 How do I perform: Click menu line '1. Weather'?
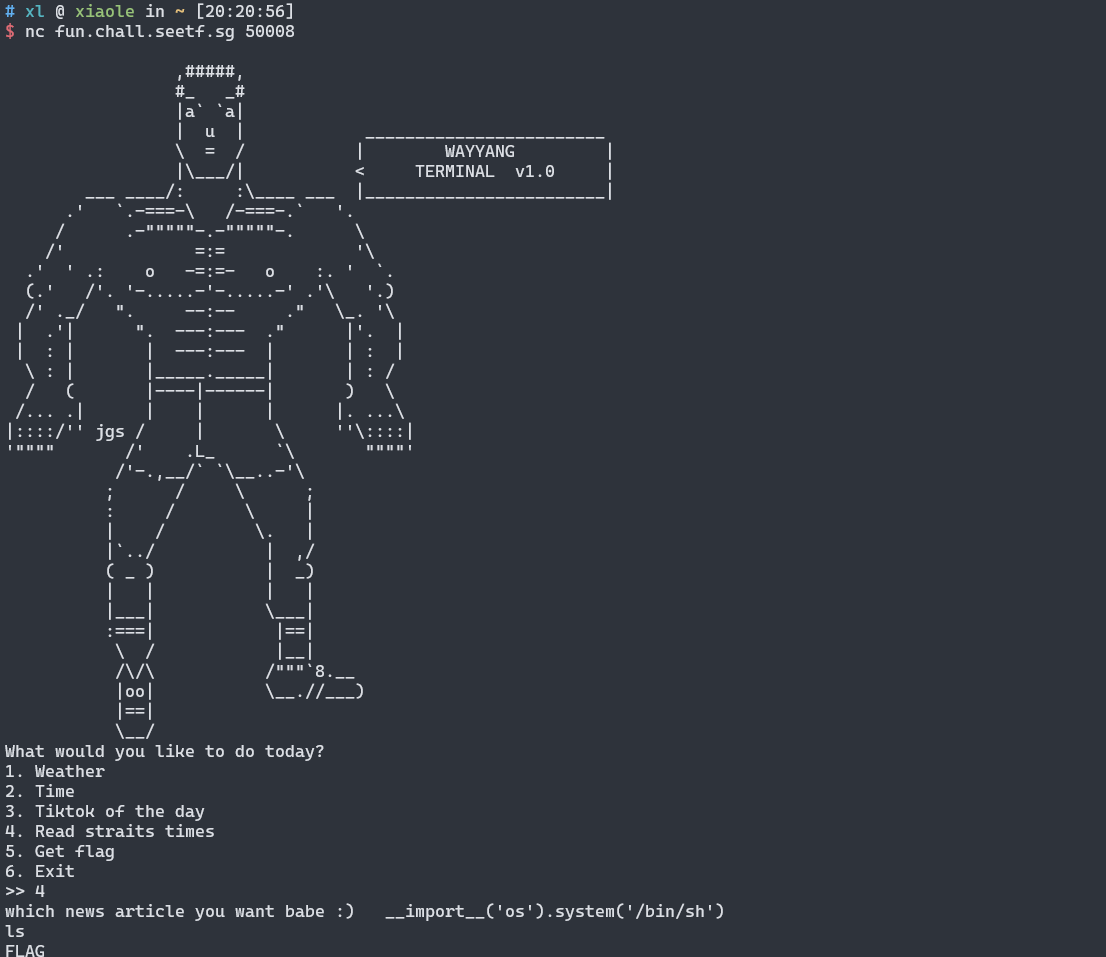pos(55,772)
